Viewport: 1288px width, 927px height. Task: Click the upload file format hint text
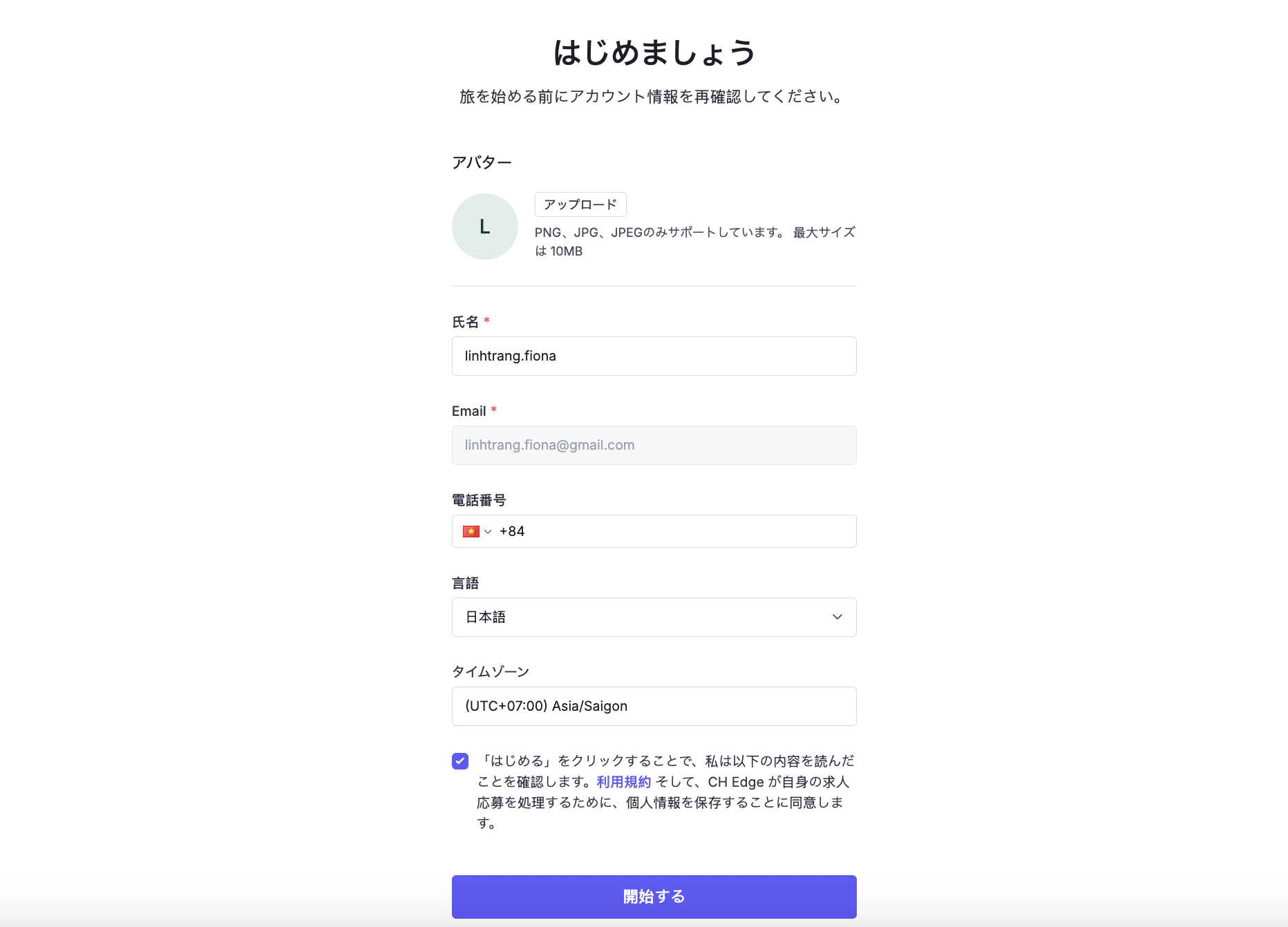pos(695,242)
